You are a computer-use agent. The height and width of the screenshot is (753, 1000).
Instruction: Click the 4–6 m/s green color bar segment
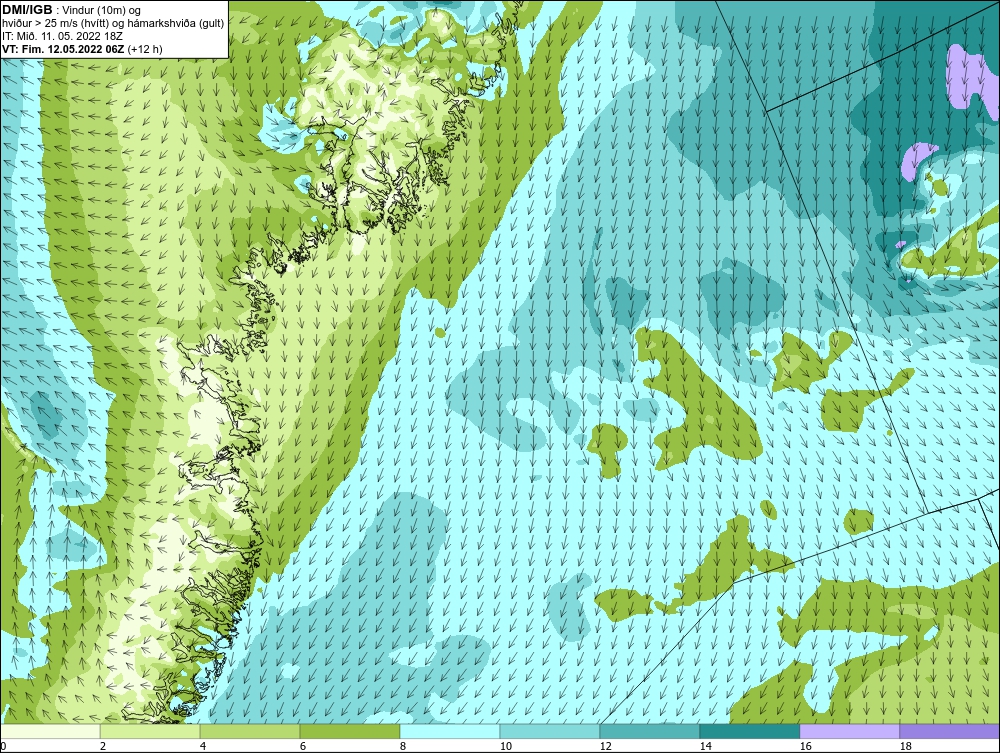pyautogui.click(x=250, y=731)
